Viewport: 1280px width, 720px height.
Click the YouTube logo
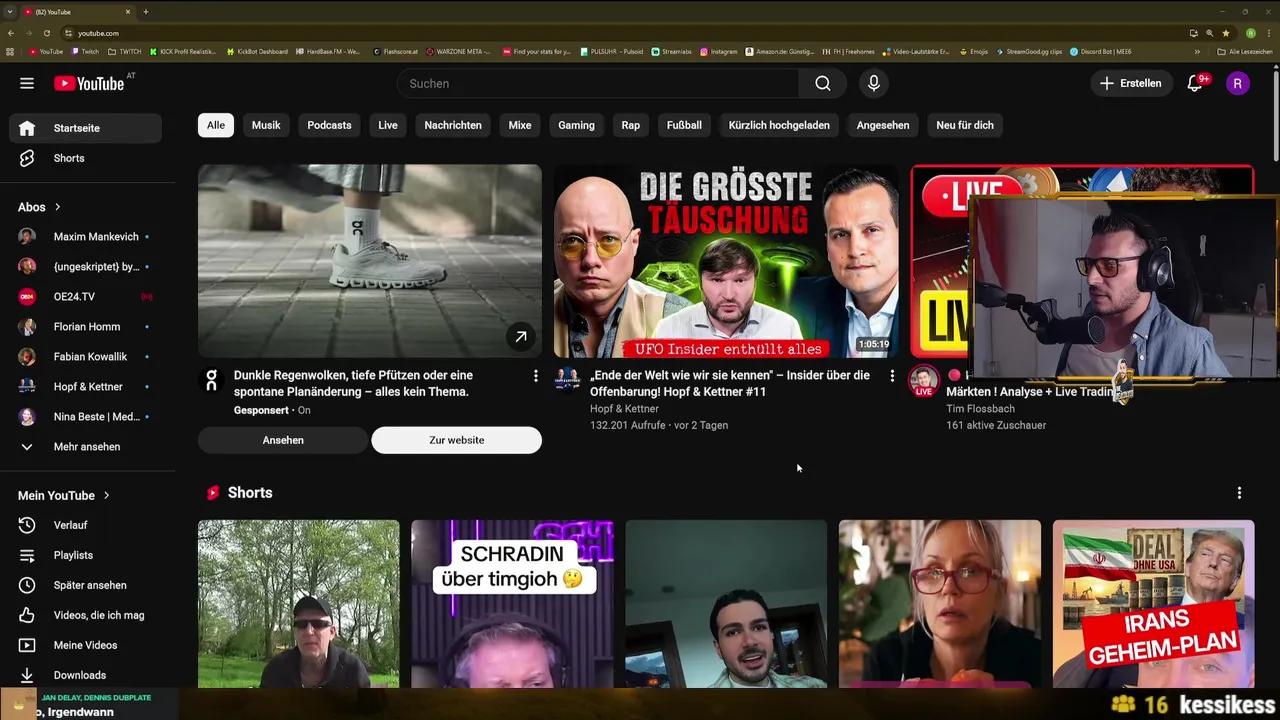click(89, 84)
